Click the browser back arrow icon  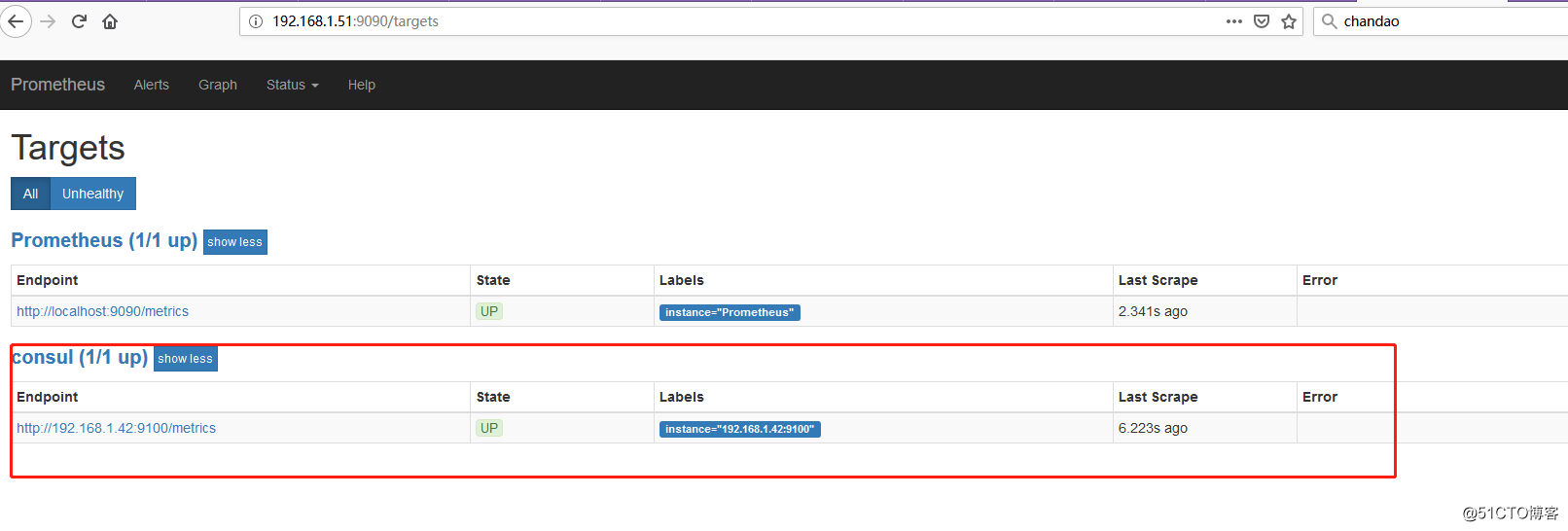point(16,21)
